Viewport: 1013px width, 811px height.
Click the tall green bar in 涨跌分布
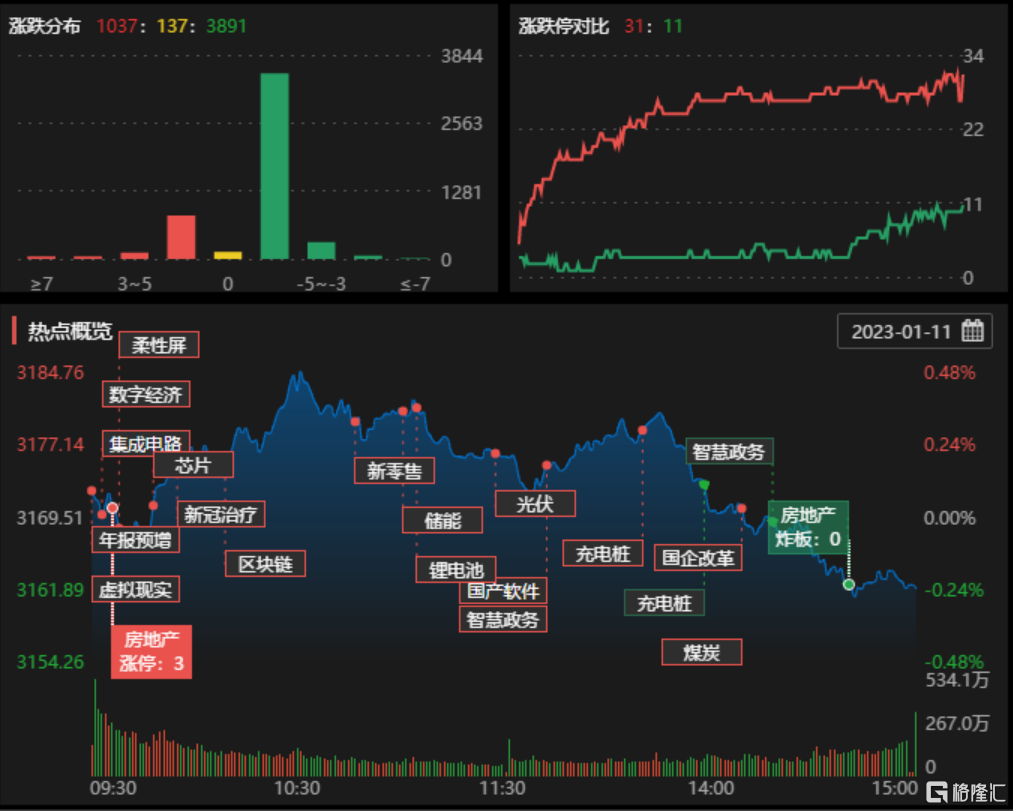pos(275,167)
